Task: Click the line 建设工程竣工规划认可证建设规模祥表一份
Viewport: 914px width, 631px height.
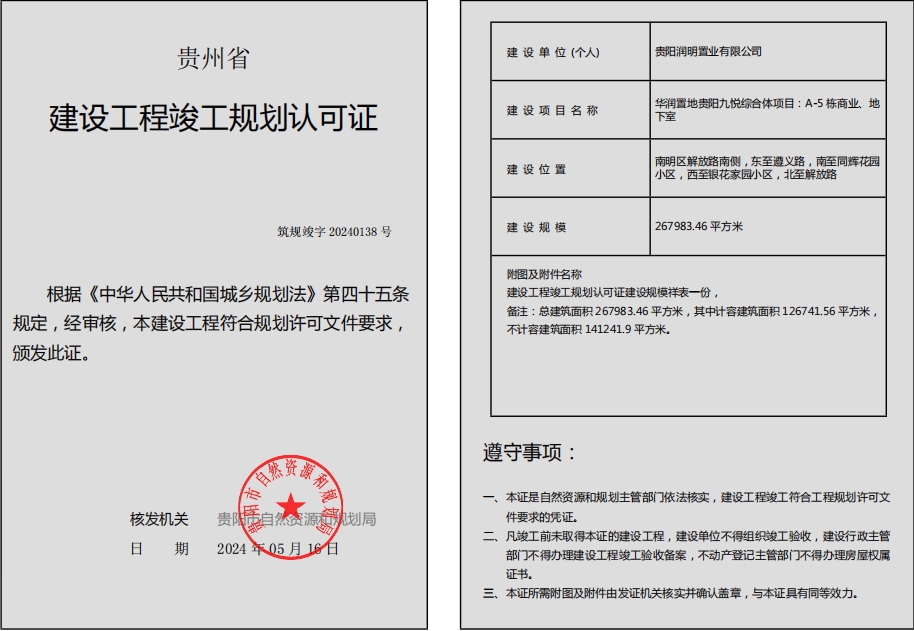Action: pyautogui.click(x=613, y=292)
